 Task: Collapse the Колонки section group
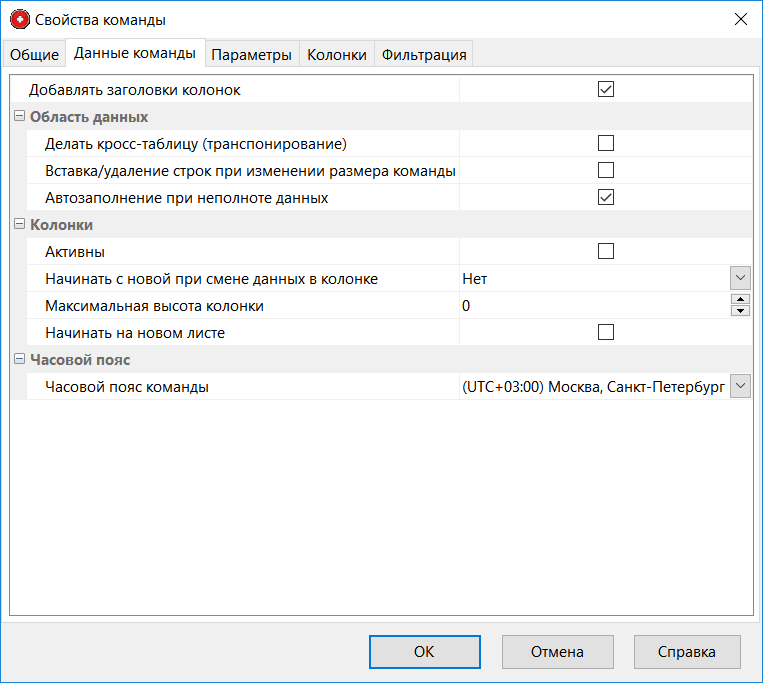(x=19, y=225)
